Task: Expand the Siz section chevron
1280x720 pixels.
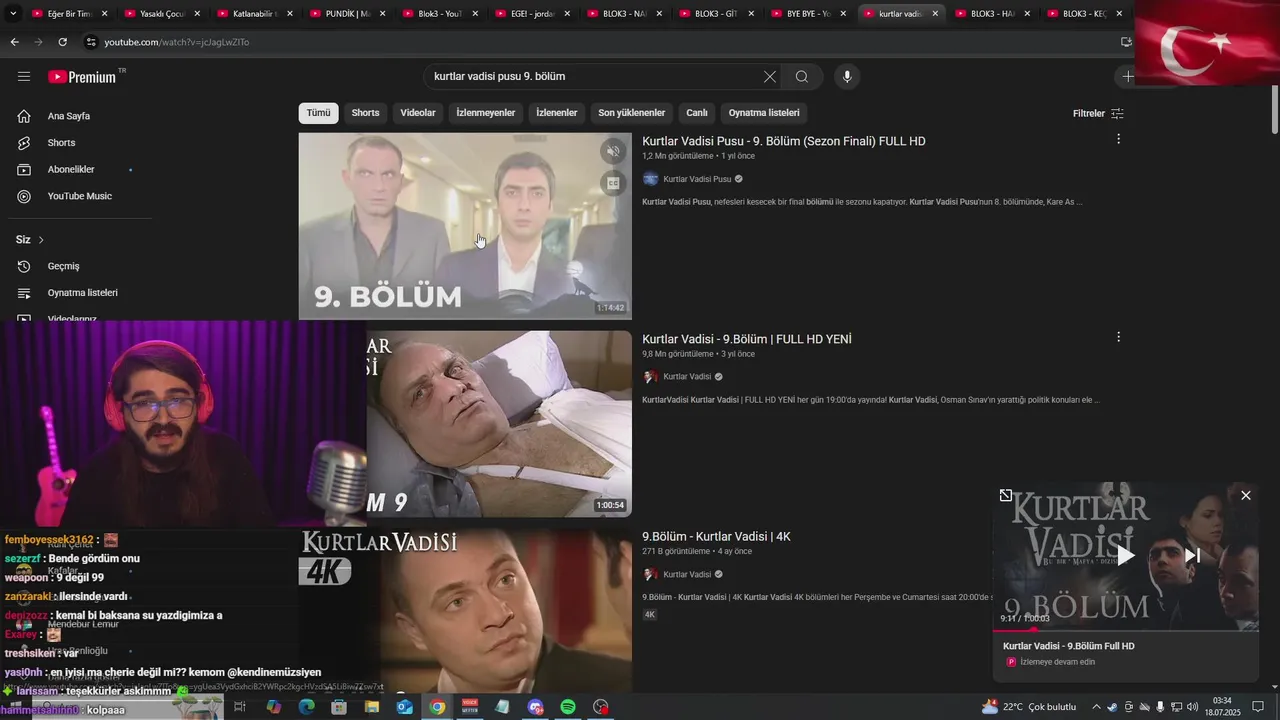Action: [x=41, y=240]
